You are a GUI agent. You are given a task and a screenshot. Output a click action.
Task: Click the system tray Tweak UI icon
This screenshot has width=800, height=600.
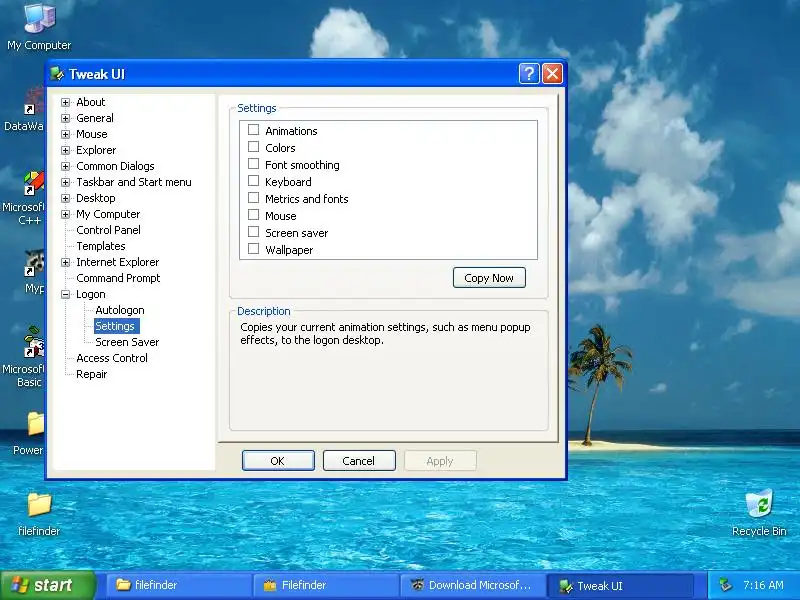coord(724,585)
